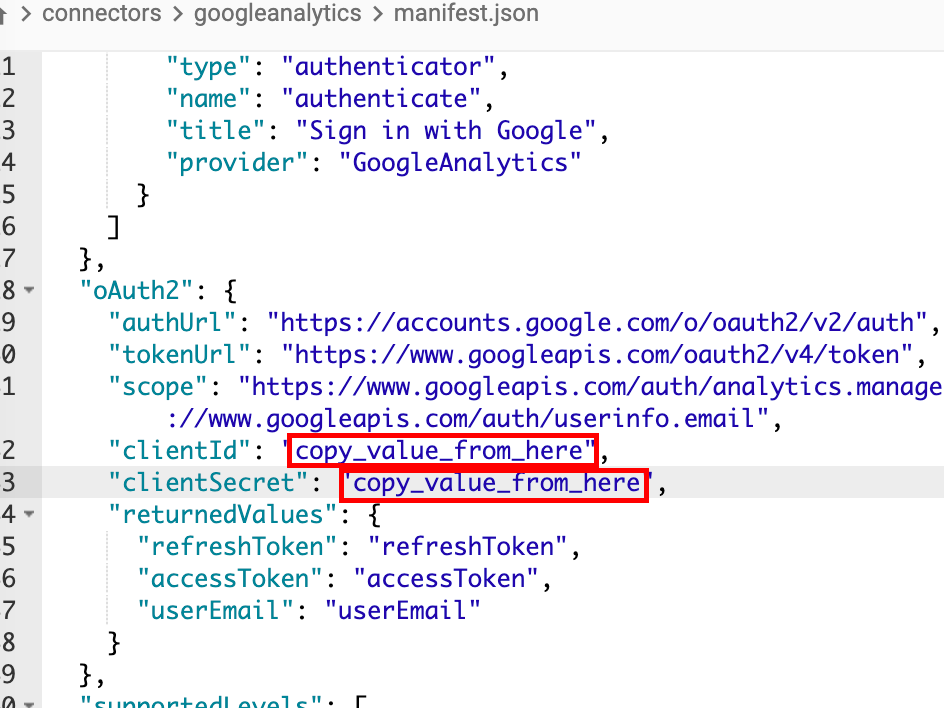Collapse the supportedLevels fold arrow
Screen dimensions: 944x708
(x=28, y=702)
